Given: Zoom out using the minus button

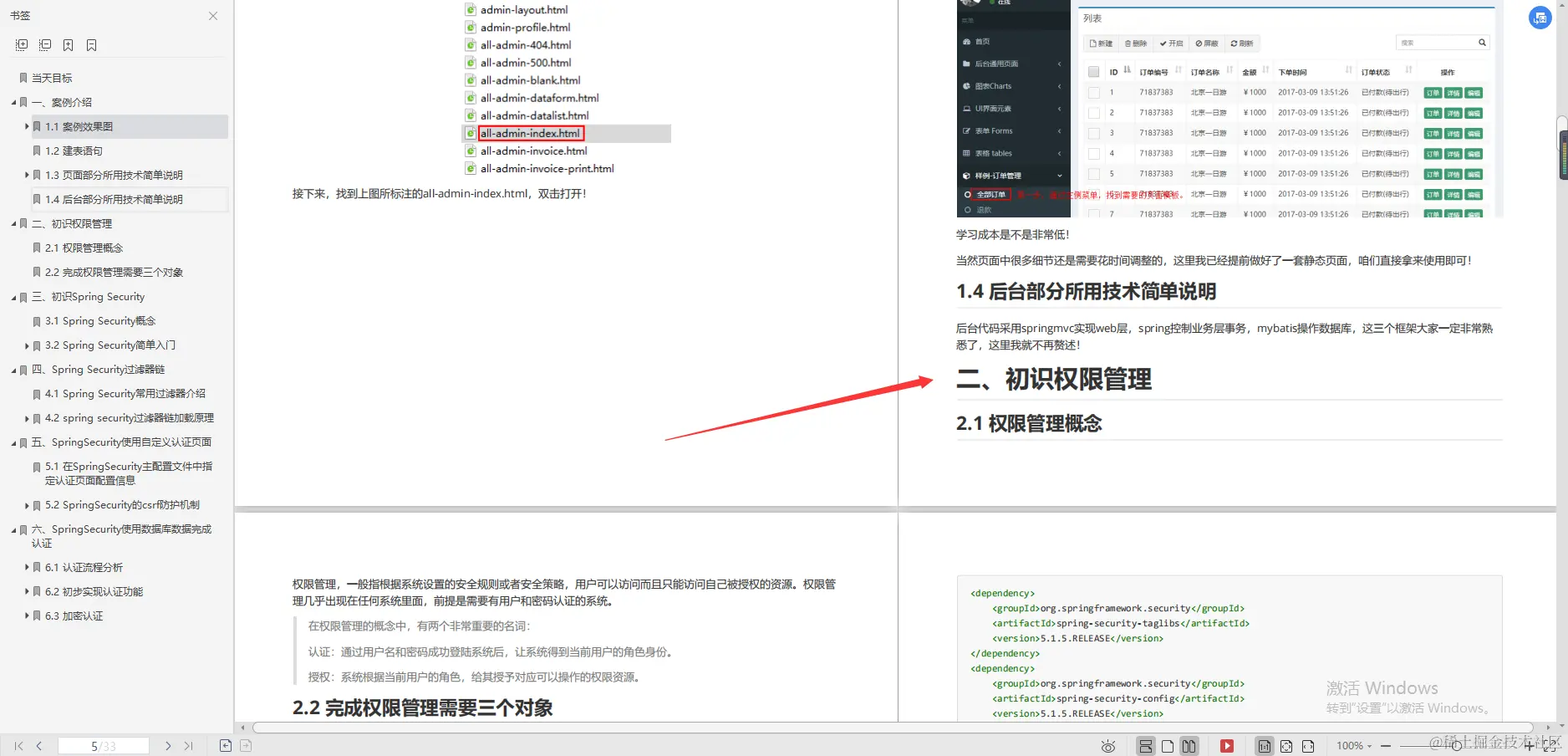Looking at the screenshot, I should (x=1386, y=745).
